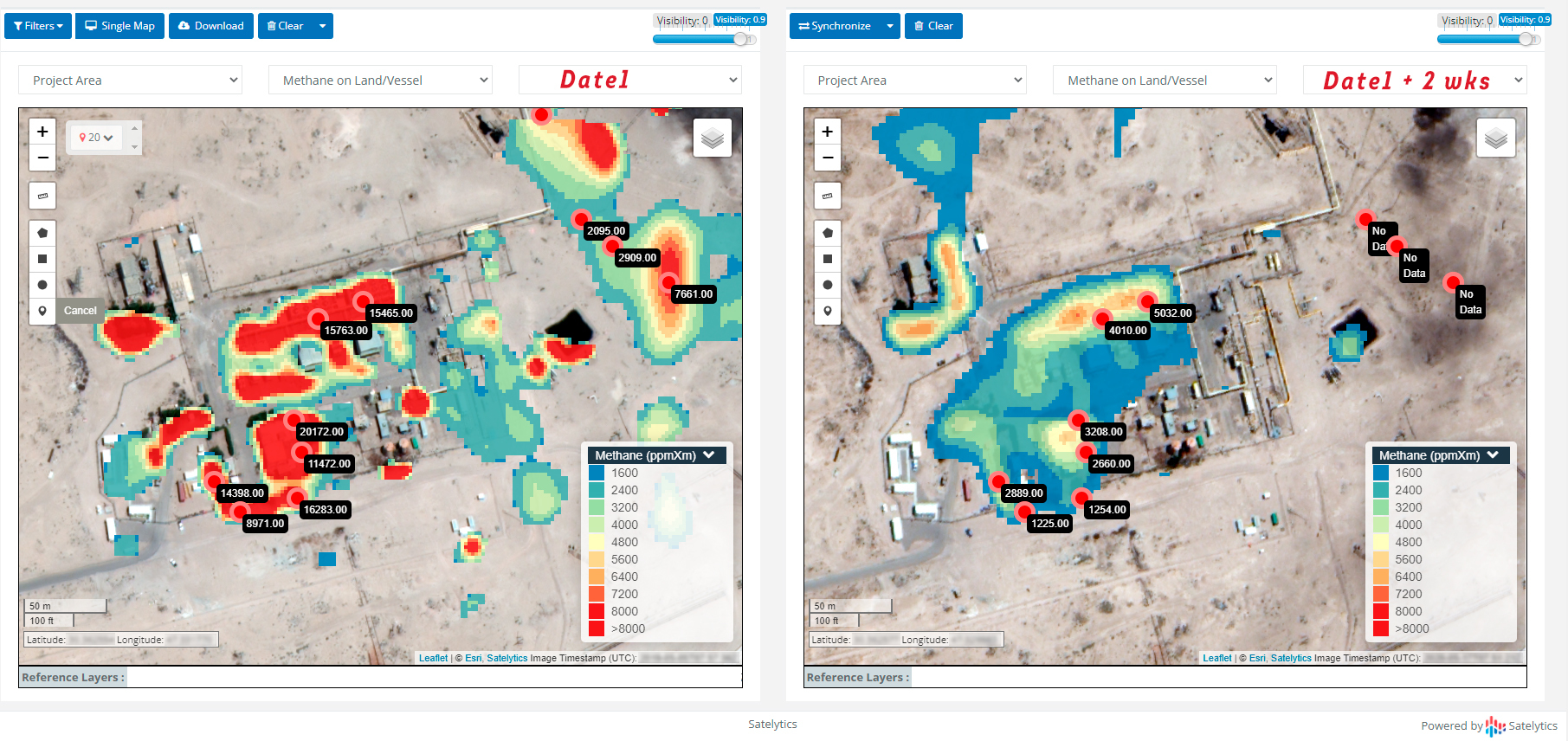
Task: Open Methane on Land/Vessel dropdown above Date1 map
Action: (x=380, y=81)
